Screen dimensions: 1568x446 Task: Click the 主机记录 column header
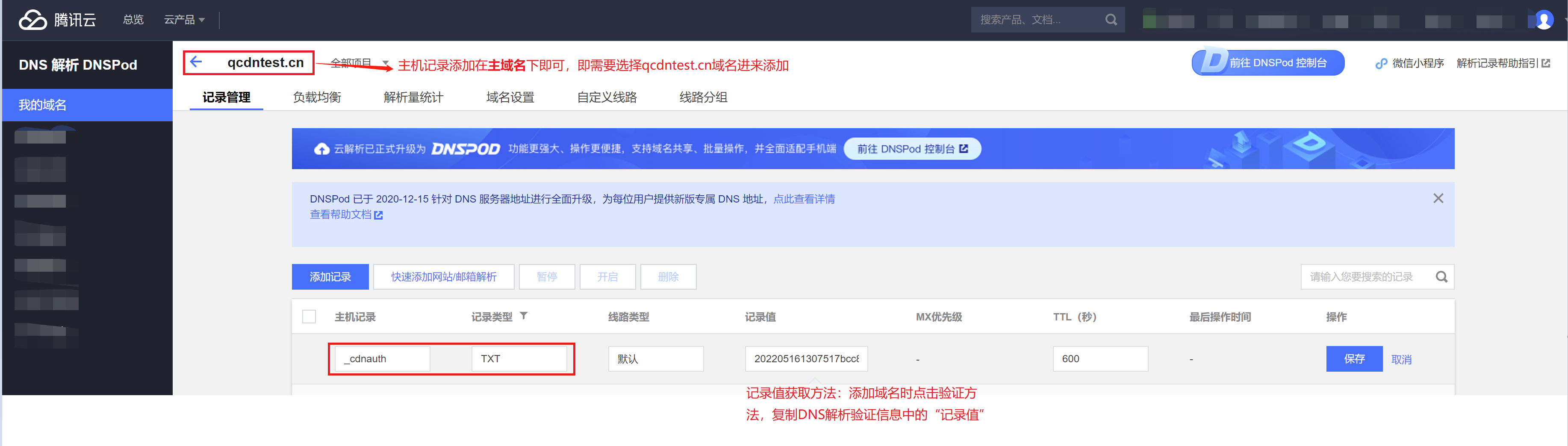click(355, 317)
